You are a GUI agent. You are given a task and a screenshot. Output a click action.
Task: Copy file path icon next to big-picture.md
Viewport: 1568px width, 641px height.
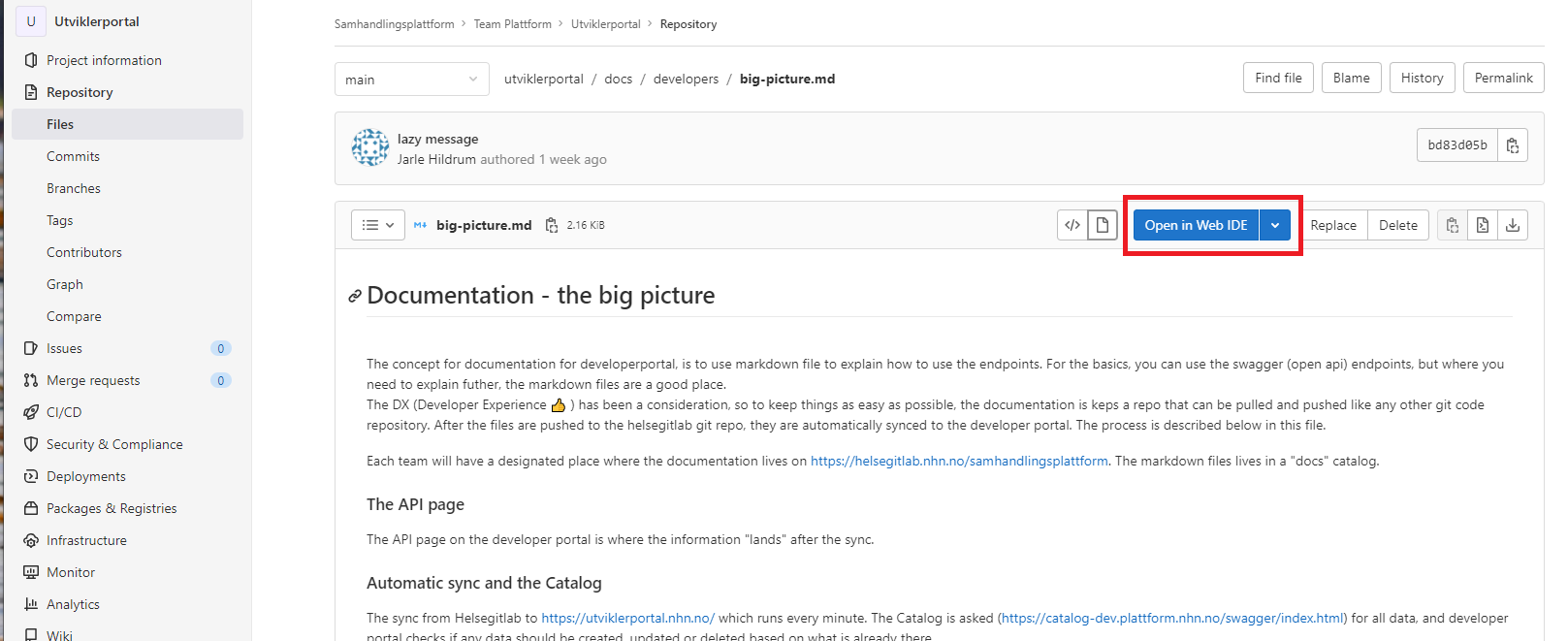(x=551, y=225)
